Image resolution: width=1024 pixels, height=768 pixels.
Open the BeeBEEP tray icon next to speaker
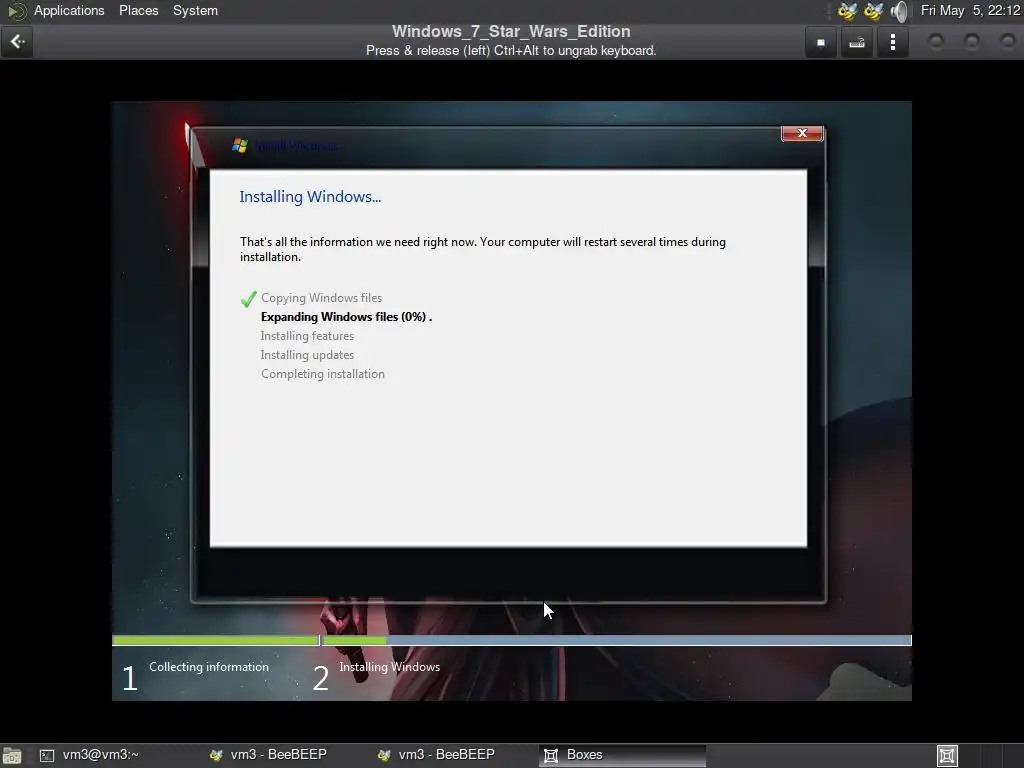pyautogui.click(x=873, y=11)
